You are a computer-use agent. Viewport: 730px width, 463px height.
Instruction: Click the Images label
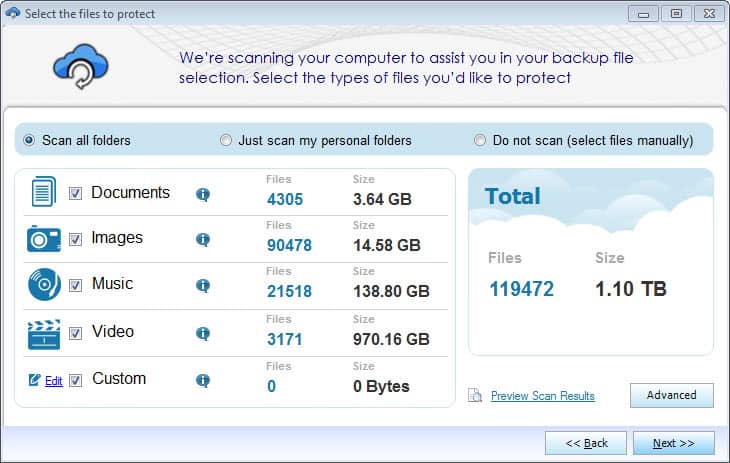coord(117,238)
